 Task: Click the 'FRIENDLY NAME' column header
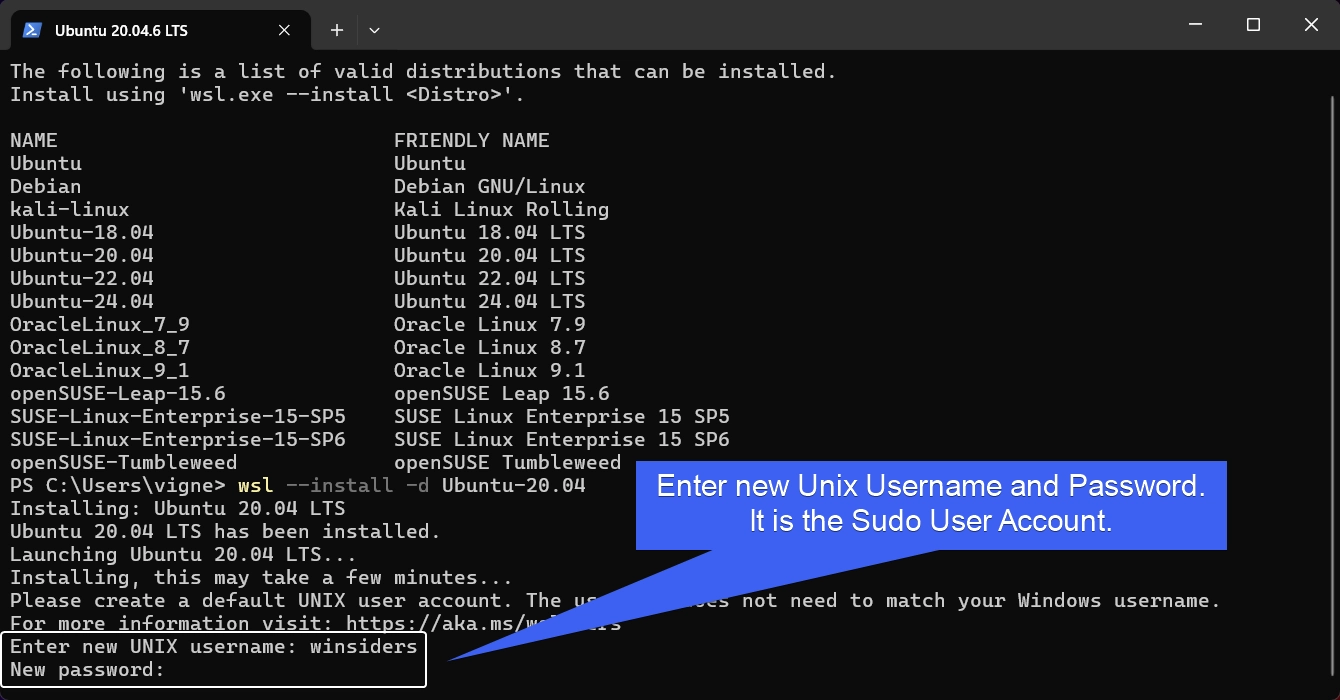[x=472, y=140]
